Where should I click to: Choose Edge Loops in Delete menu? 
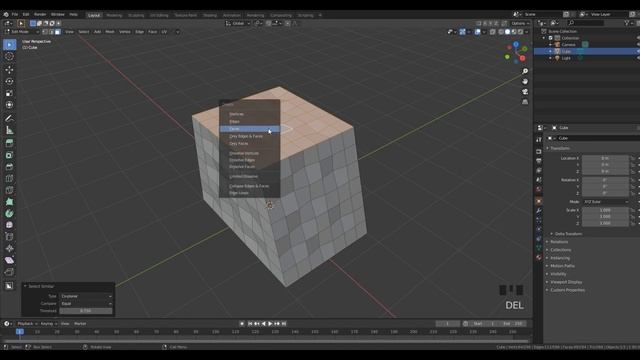(249, 193)
